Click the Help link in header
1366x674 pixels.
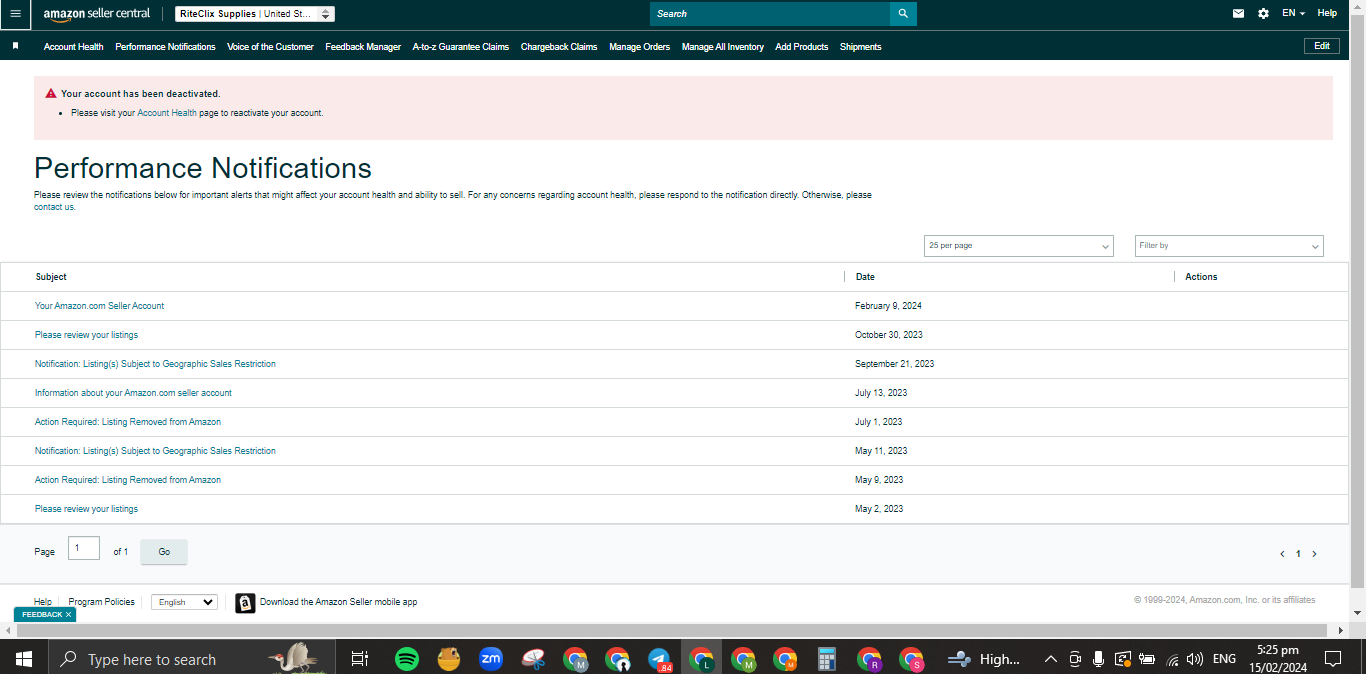click(1327, 13)
